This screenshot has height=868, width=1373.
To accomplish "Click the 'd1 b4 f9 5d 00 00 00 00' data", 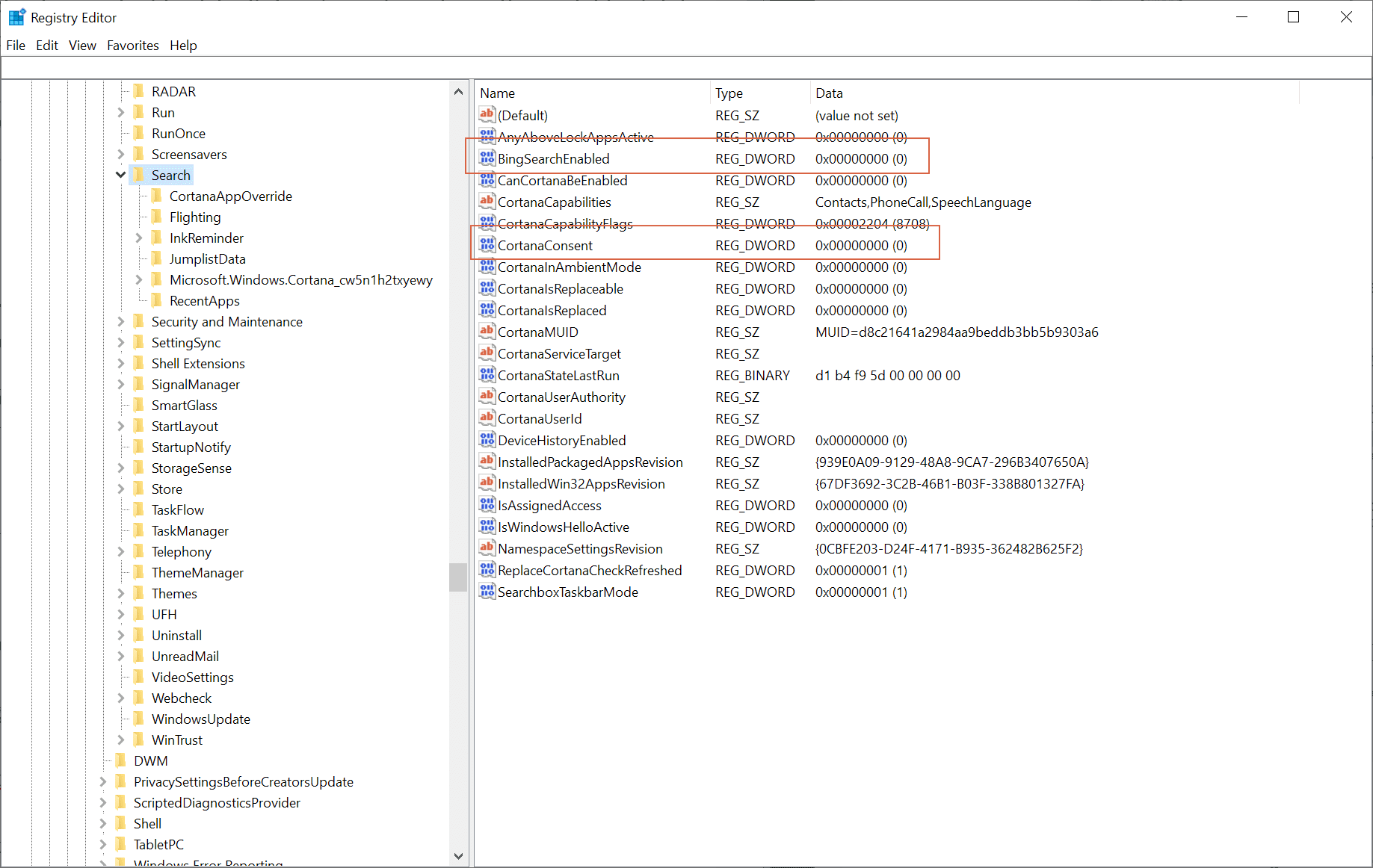I will [888, 375].
